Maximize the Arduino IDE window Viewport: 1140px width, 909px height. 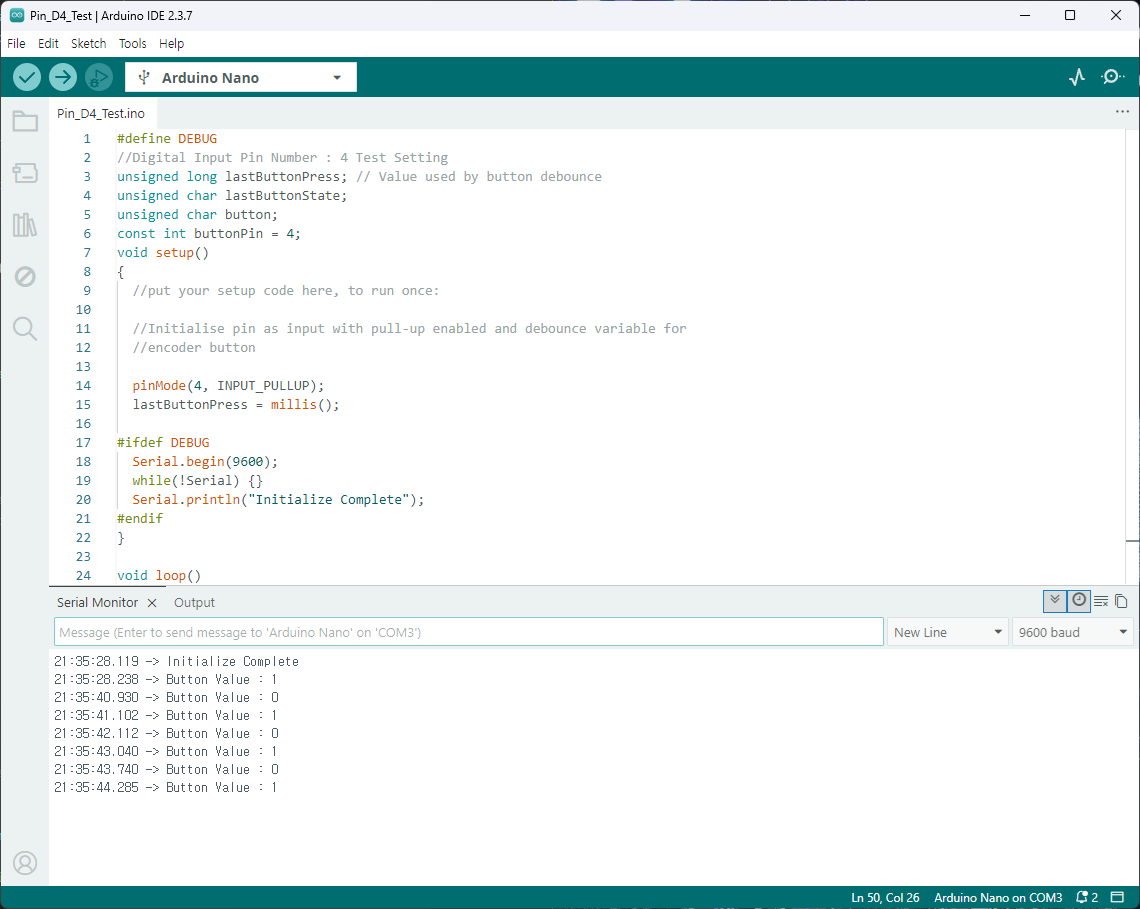tap(1070, 15)
